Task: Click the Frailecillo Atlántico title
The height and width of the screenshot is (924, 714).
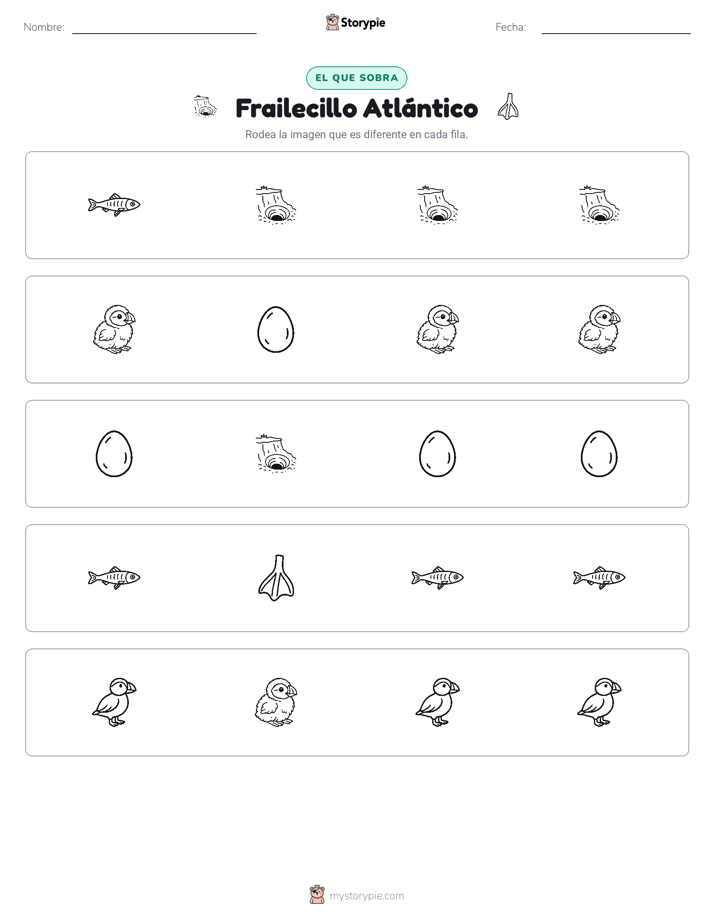Action: [356, 108]
